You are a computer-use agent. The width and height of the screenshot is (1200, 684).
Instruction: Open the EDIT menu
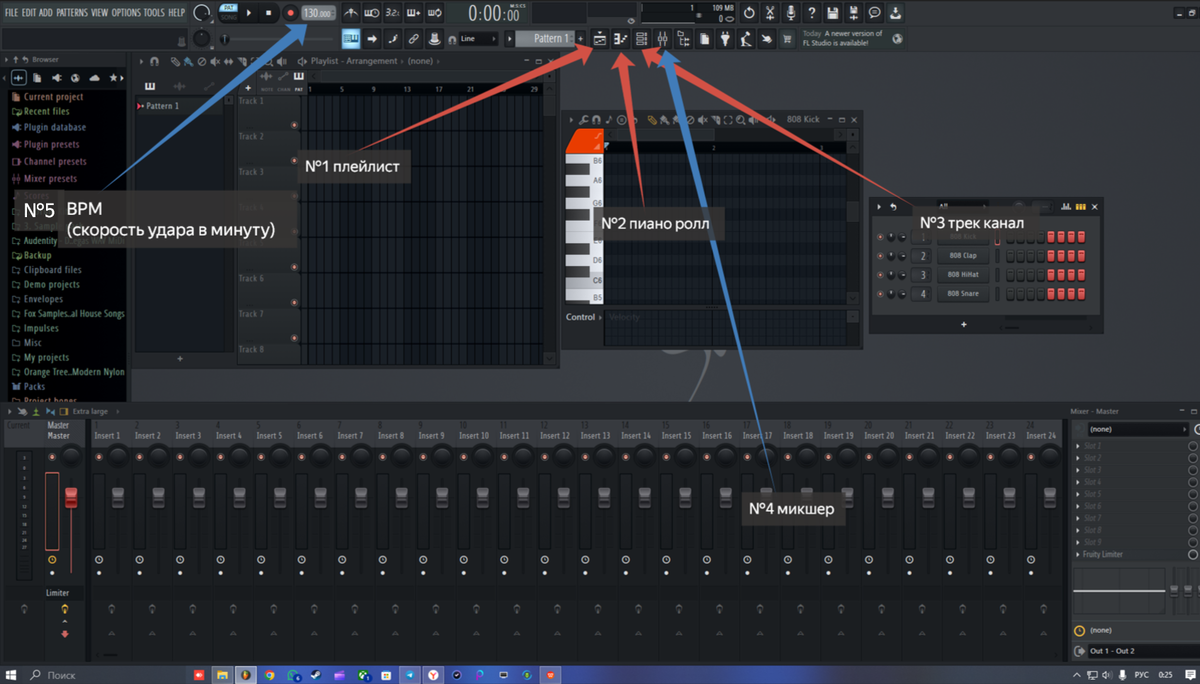pos(29,12)
